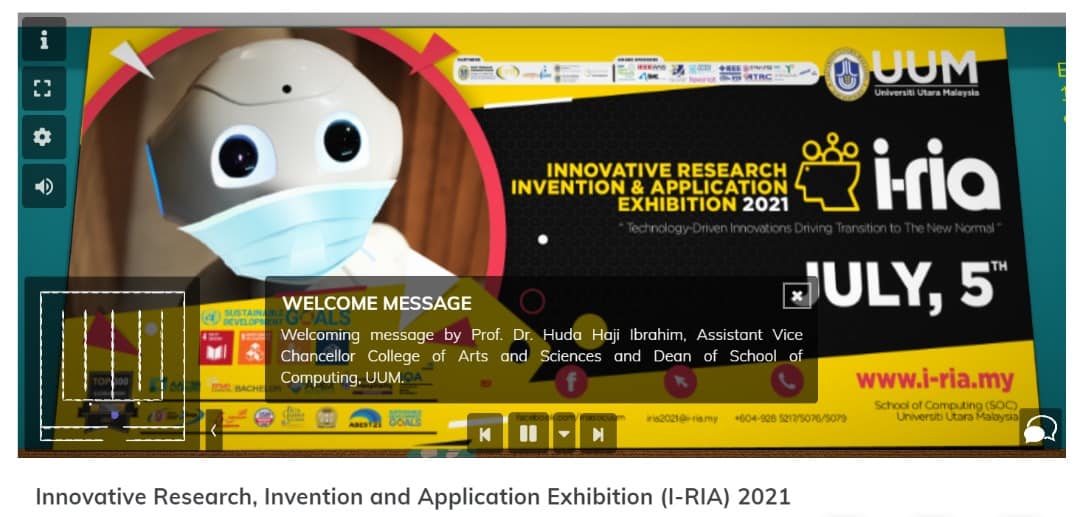The width and height of the screenshot is (1080, 517).
Task: Open the chat bubble icon
Action: (1039, 431)
